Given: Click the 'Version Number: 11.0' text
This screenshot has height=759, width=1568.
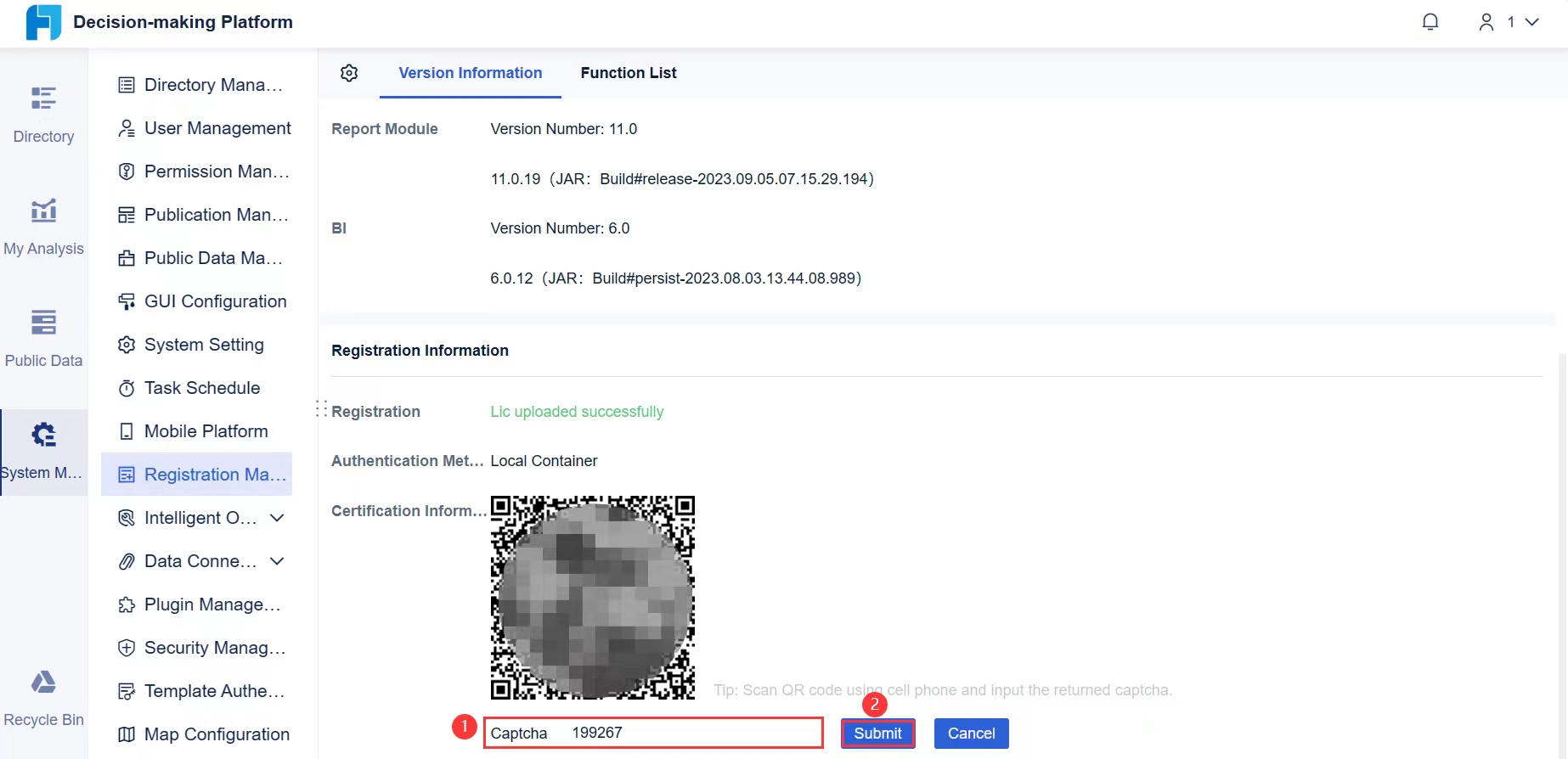Looking at the screenshot, I should (x=564, y=129).
